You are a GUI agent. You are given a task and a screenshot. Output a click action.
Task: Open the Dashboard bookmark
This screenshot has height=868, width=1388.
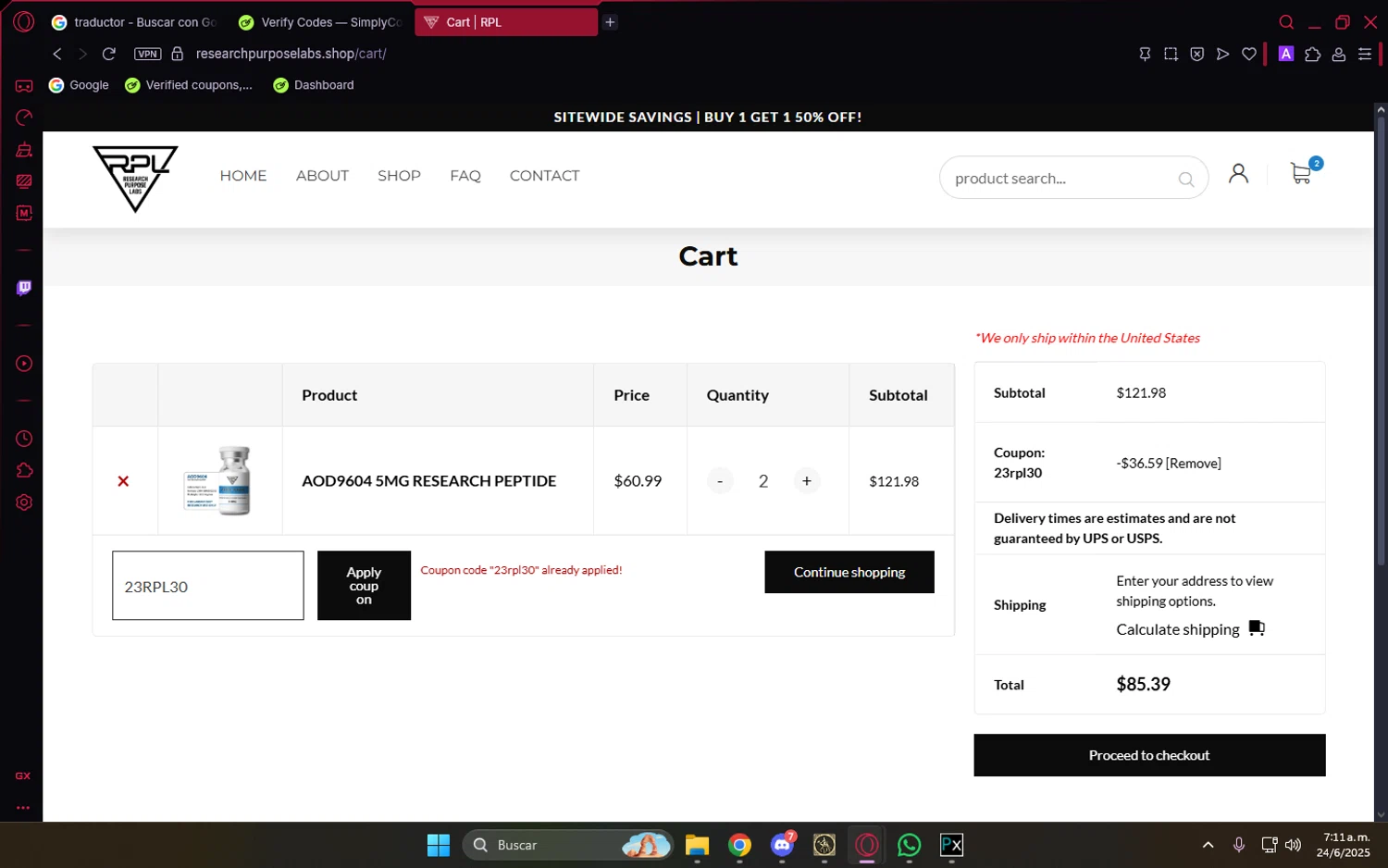(314, 85)
